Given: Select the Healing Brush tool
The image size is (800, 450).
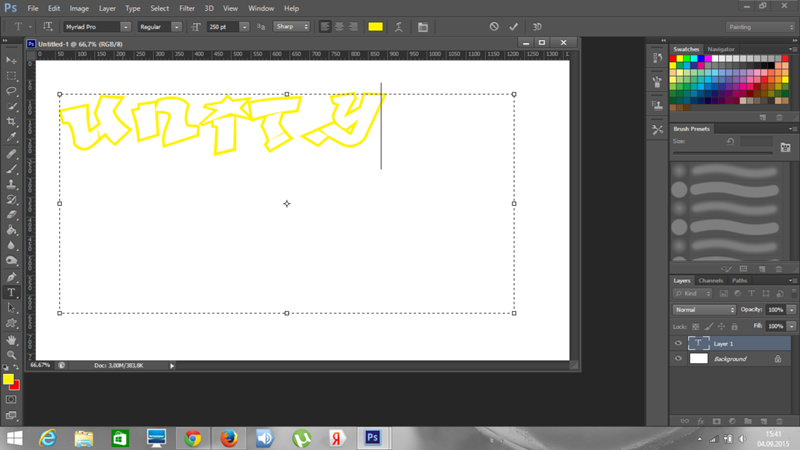Looking at the screenshot, I should 11,154.
